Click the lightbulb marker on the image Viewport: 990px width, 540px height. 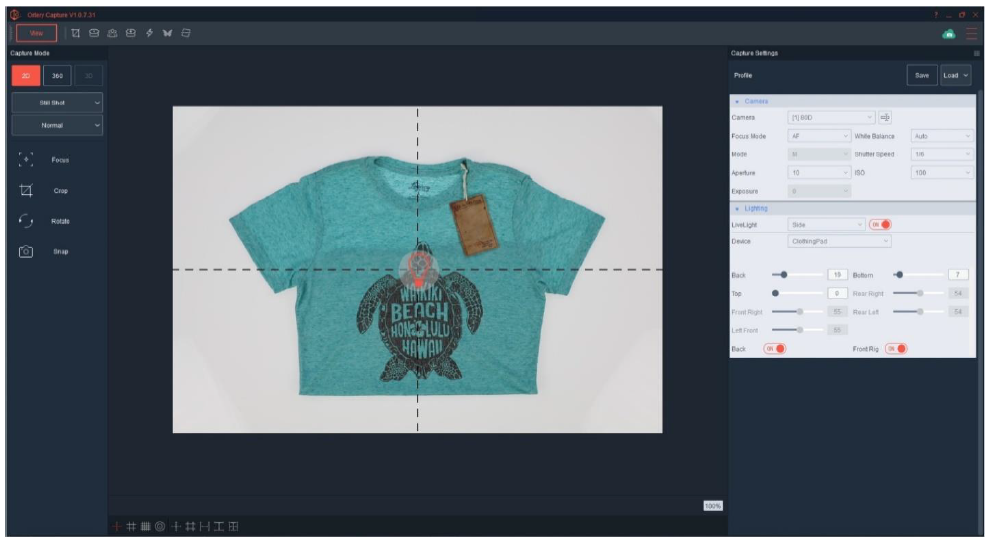pos(418,269)
